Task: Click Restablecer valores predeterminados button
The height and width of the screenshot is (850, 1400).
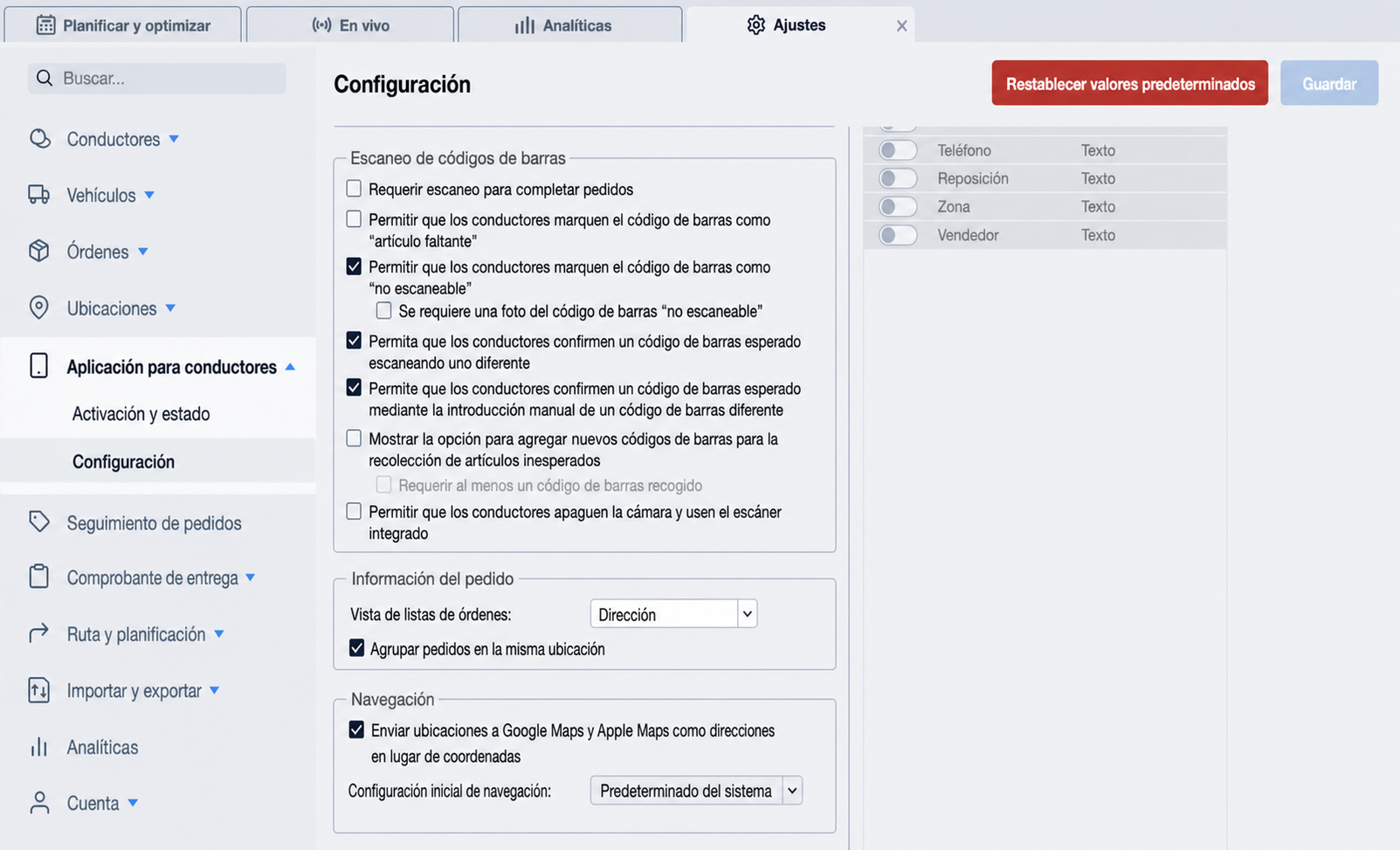Action: (1129, 84)
